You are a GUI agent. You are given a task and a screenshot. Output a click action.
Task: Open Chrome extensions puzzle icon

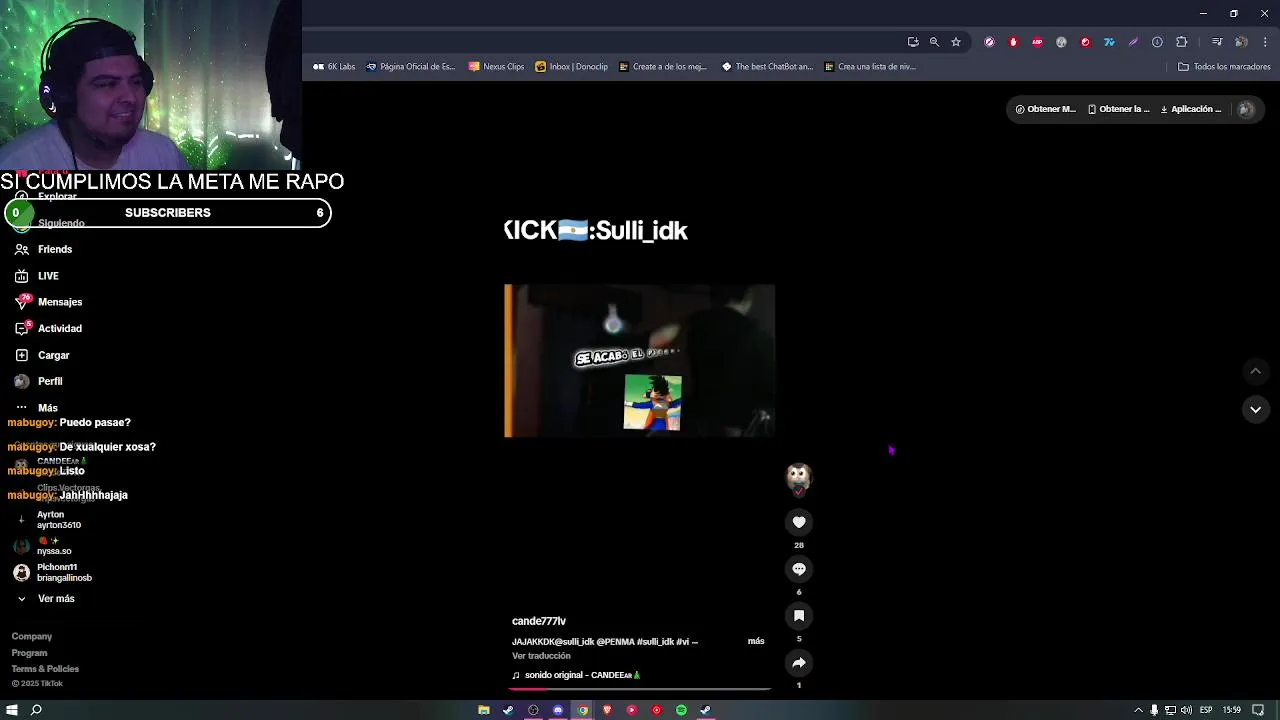[x=1181, y=42]
